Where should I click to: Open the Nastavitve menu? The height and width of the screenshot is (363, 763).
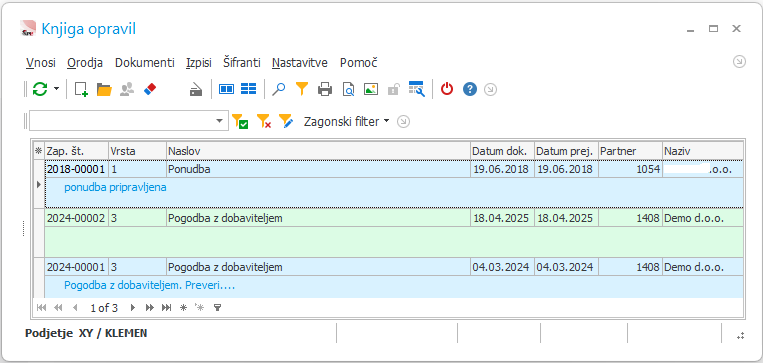click(x=300, y=63)
